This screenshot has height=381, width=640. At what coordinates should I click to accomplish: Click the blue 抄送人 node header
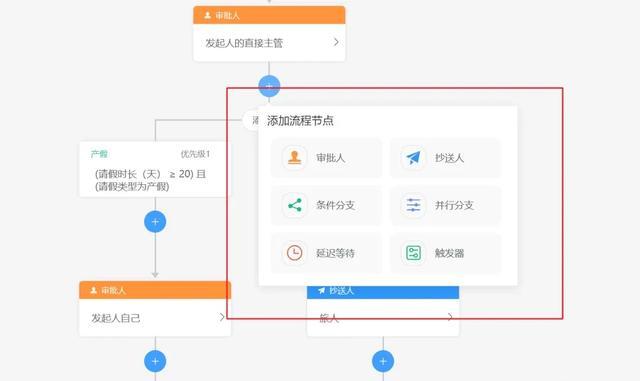click(x=383, y=292)
